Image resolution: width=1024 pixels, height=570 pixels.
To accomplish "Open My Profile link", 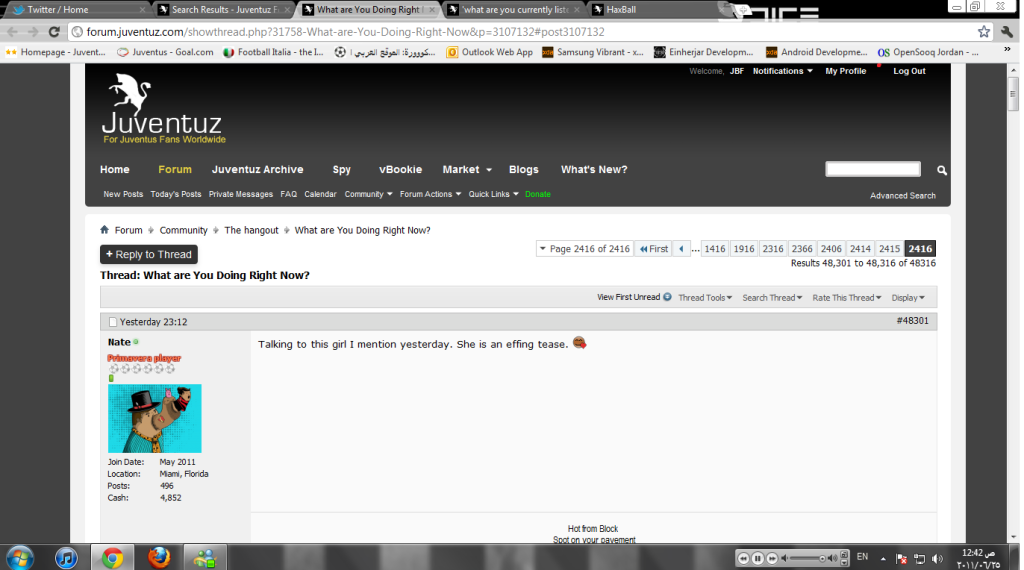I will (x=845, y=71).
